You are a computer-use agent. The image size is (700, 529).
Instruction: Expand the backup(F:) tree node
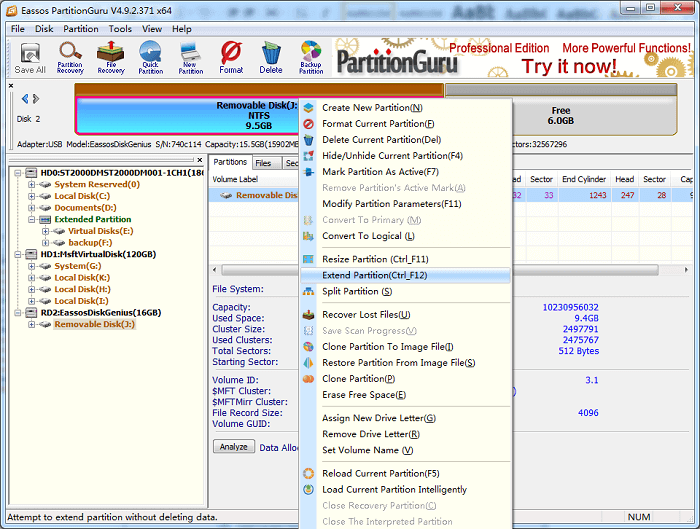point(45,243)
